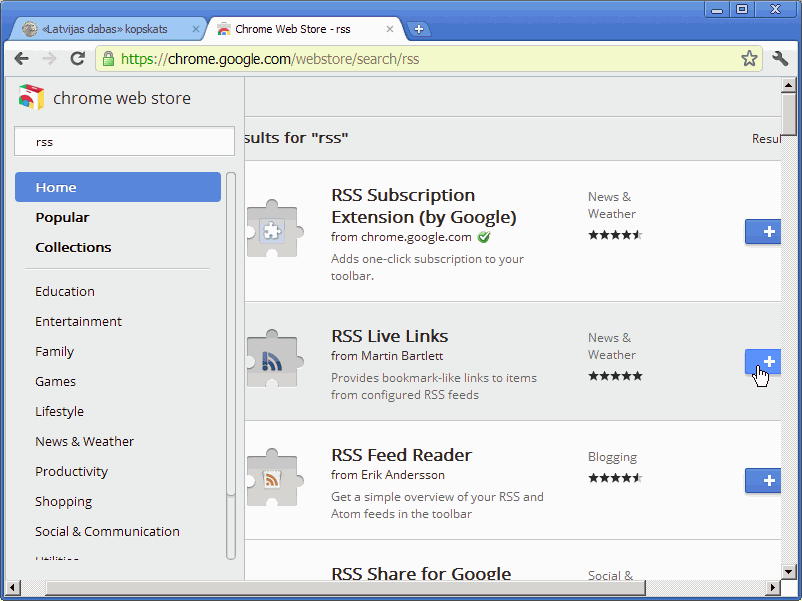Open the Collections section
The height and width of the screenshot is (601, 802).
click(x=73, y=247)
